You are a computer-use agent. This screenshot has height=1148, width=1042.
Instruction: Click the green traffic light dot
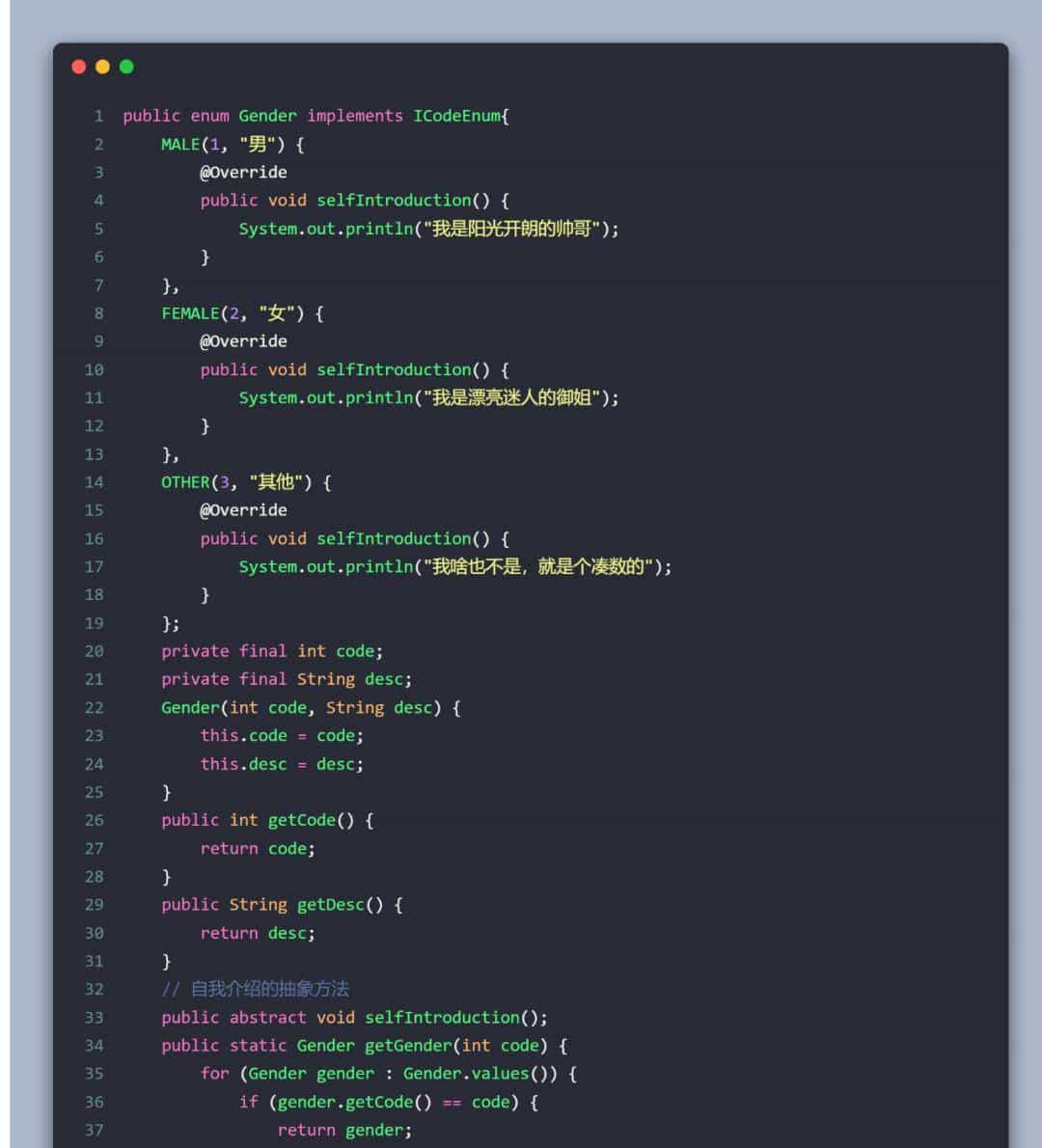pos(125,67)
